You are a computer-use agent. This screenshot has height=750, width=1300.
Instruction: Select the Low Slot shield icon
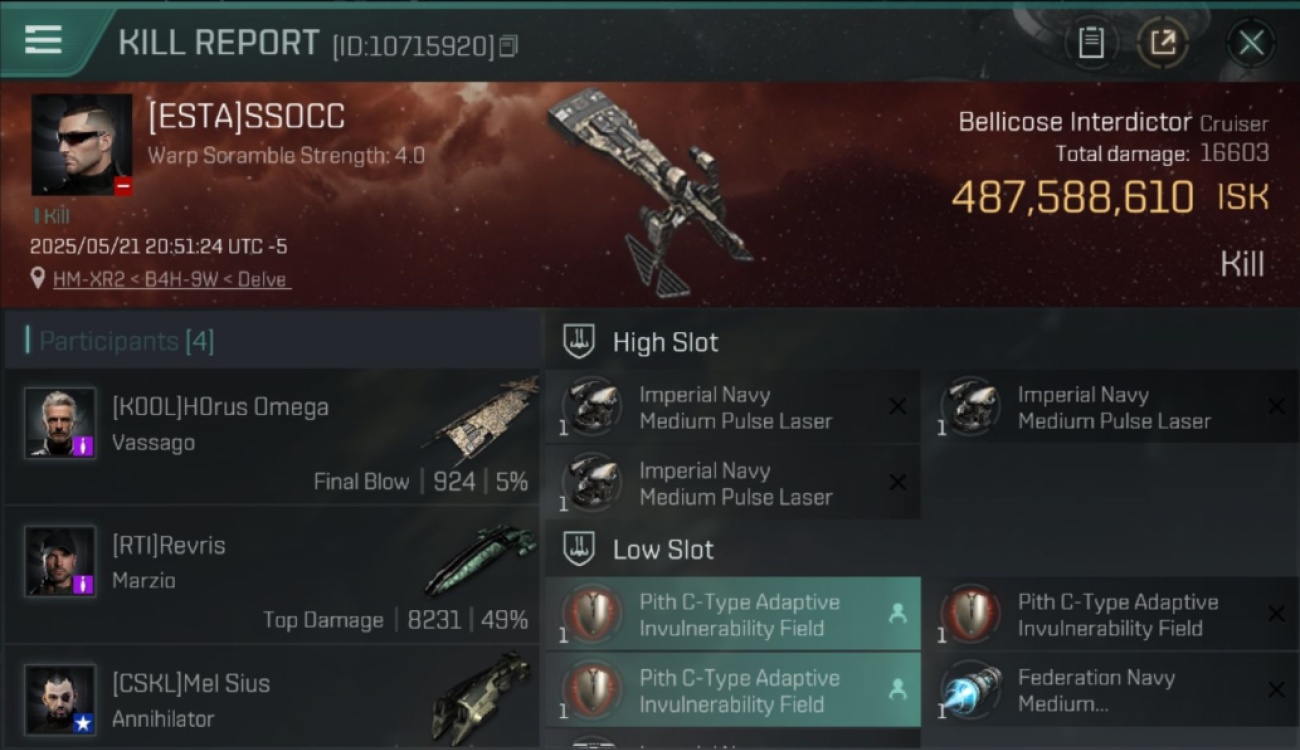pos(579,549)
